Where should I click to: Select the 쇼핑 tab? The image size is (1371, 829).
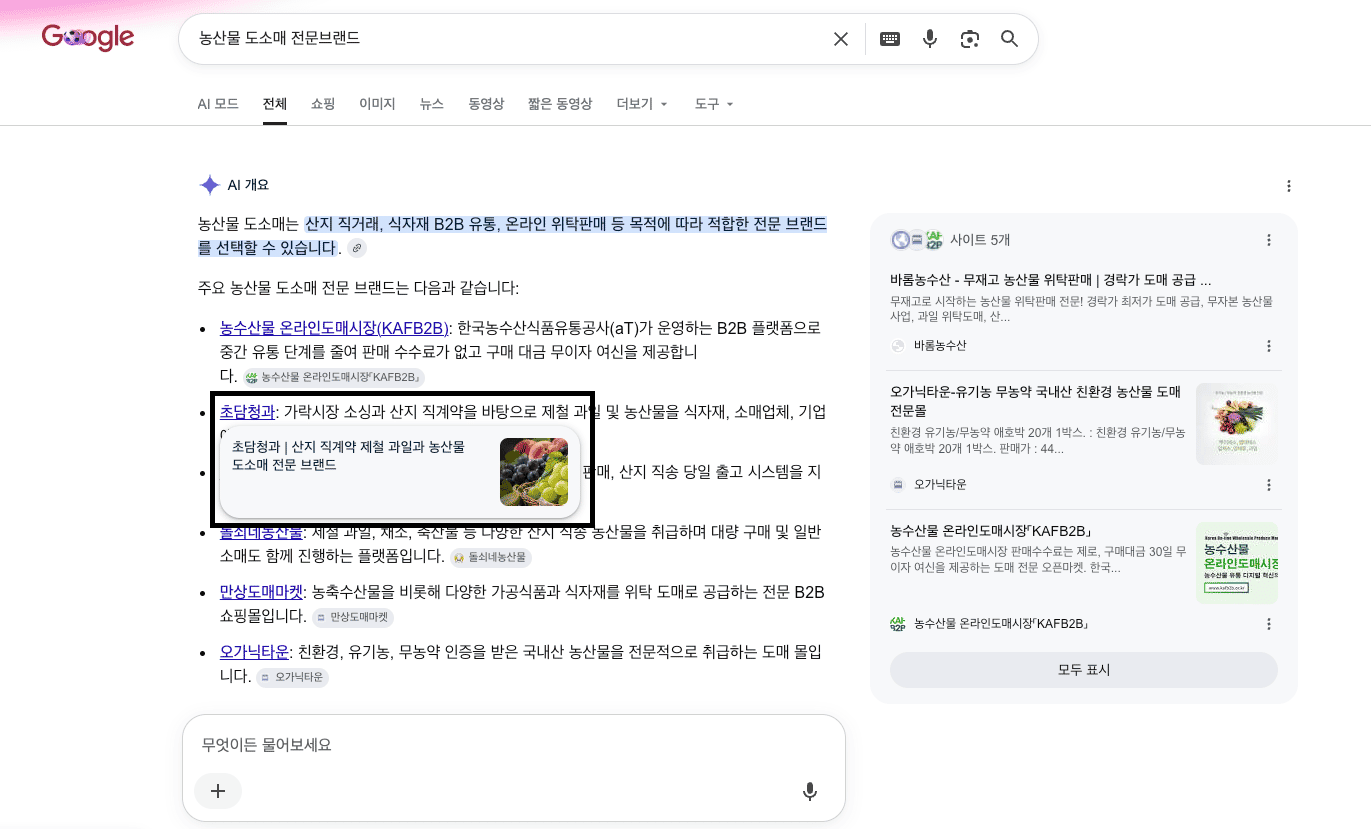point(323,104)
